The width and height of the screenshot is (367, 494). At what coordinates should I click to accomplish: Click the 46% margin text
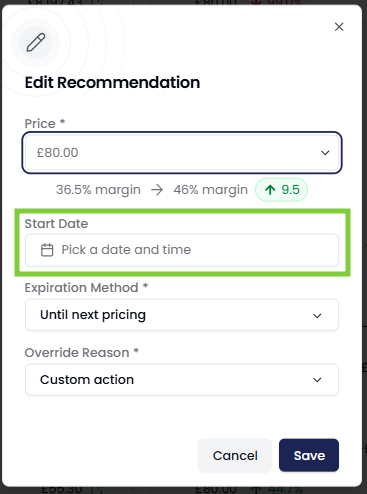coord(210,190)
